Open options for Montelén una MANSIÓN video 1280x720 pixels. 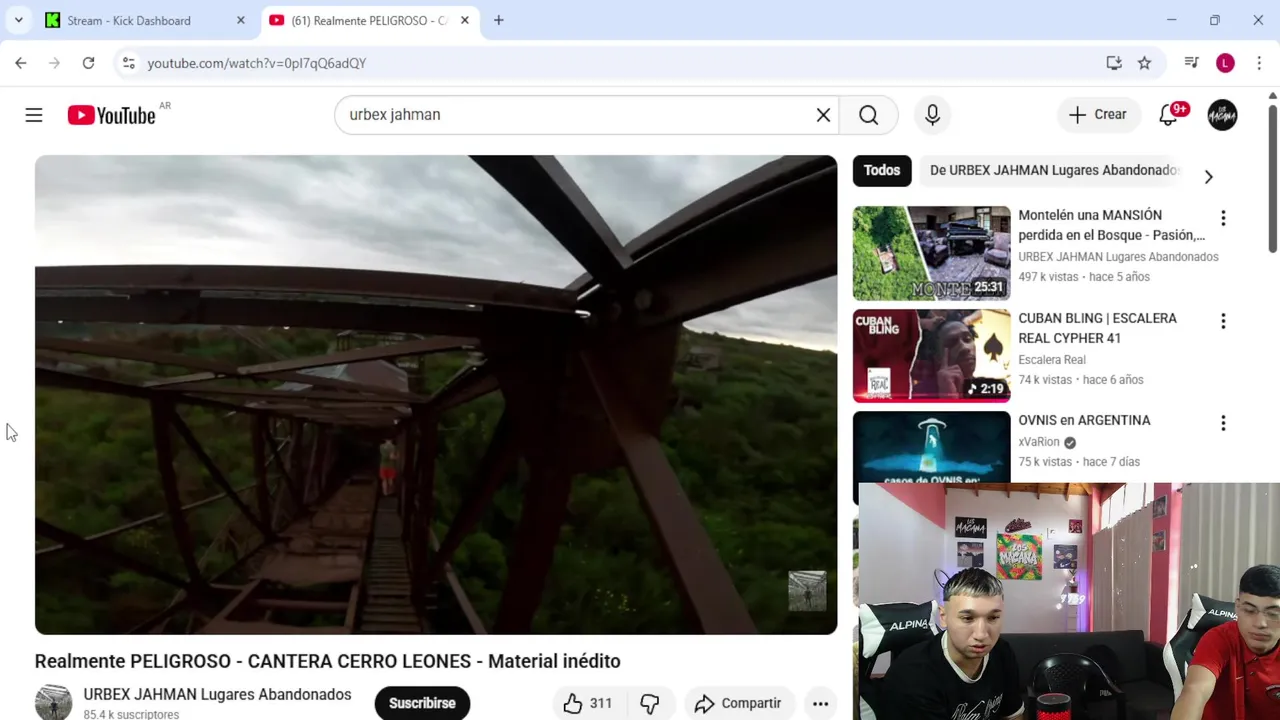(x=1223, y=218)
